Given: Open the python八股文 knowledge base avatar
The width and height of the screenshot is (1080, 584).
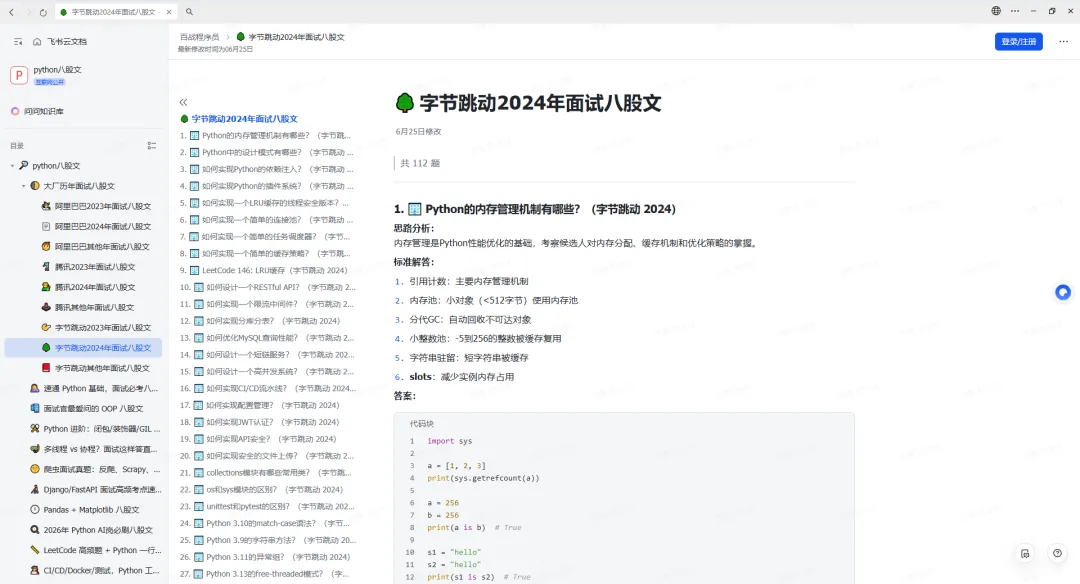Looking at the screenshot, I should (19, 74).
